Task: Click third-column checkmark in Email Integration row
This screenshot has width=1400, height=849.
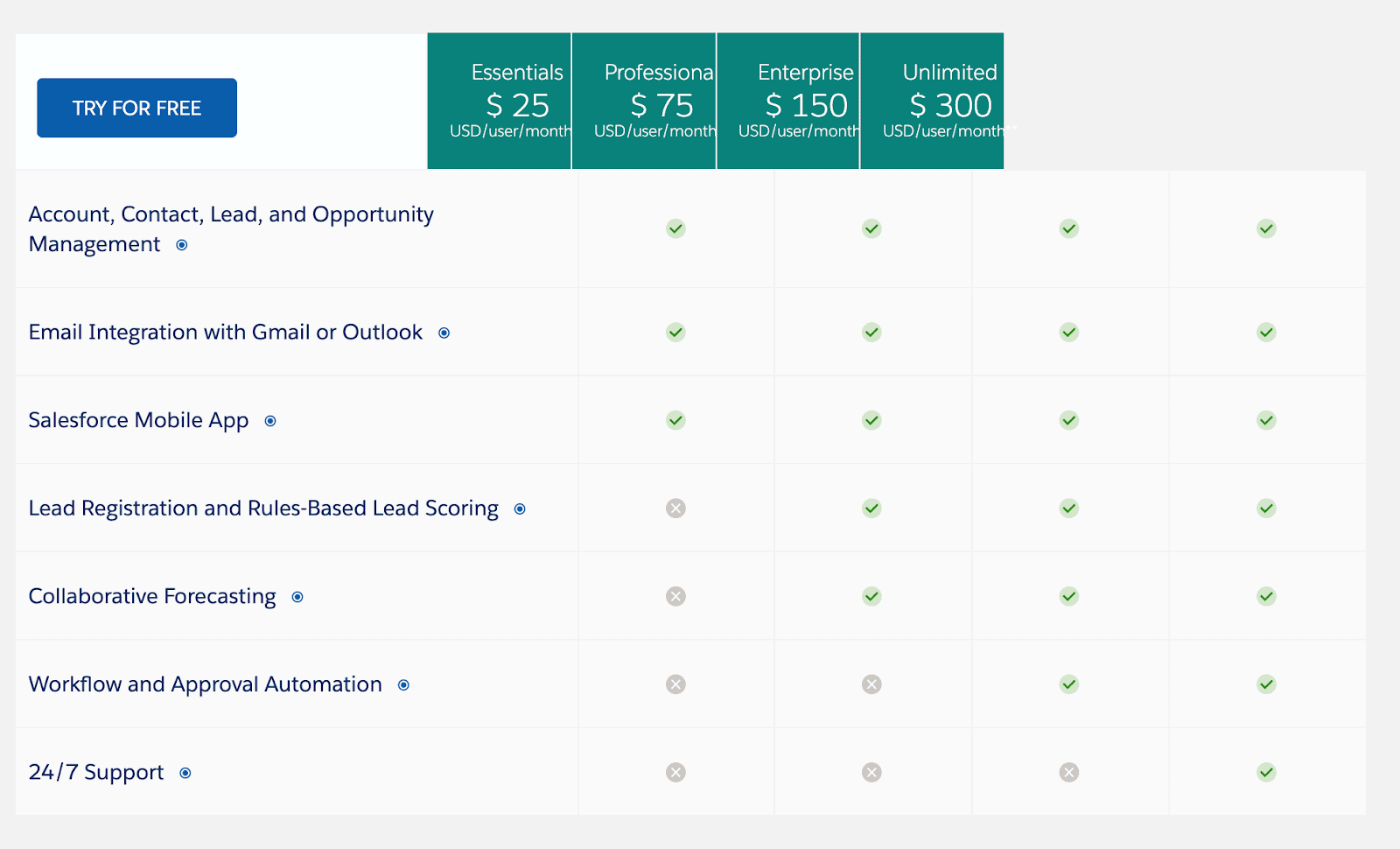Action: pos(1069,332)
